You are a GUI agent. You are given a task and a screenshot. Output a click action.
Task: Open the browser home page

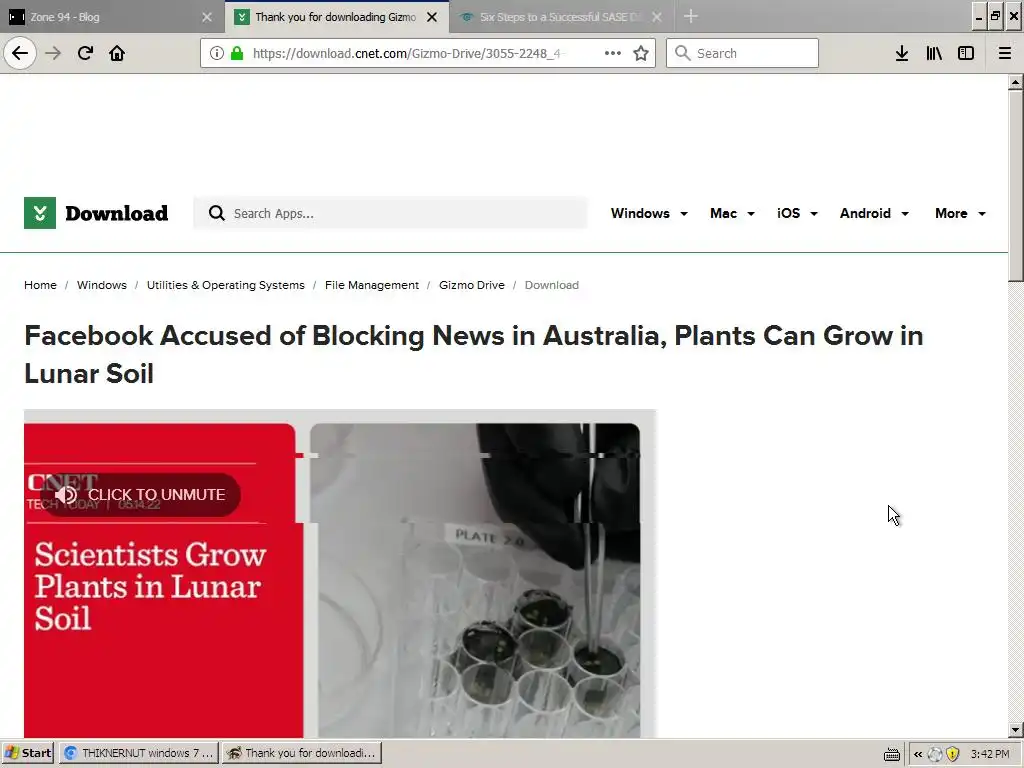click(x=117, y=53)
